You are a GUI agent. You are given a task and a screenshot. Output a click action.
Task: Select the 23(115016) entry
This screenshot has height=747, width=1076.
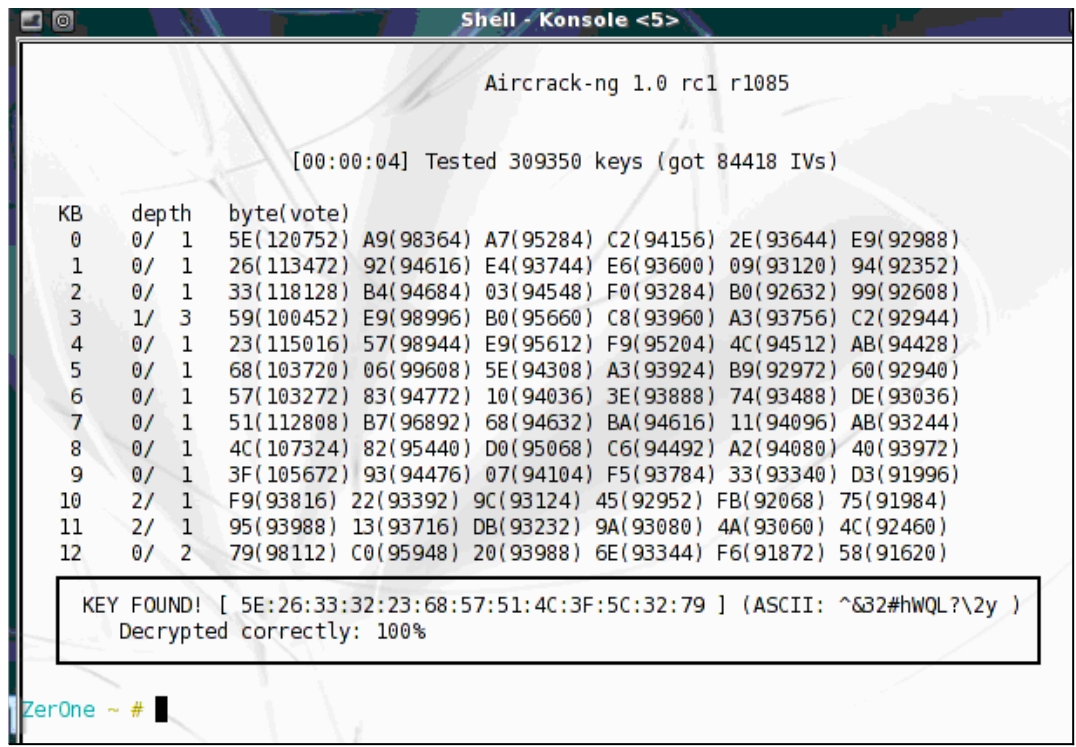[289, 344]
